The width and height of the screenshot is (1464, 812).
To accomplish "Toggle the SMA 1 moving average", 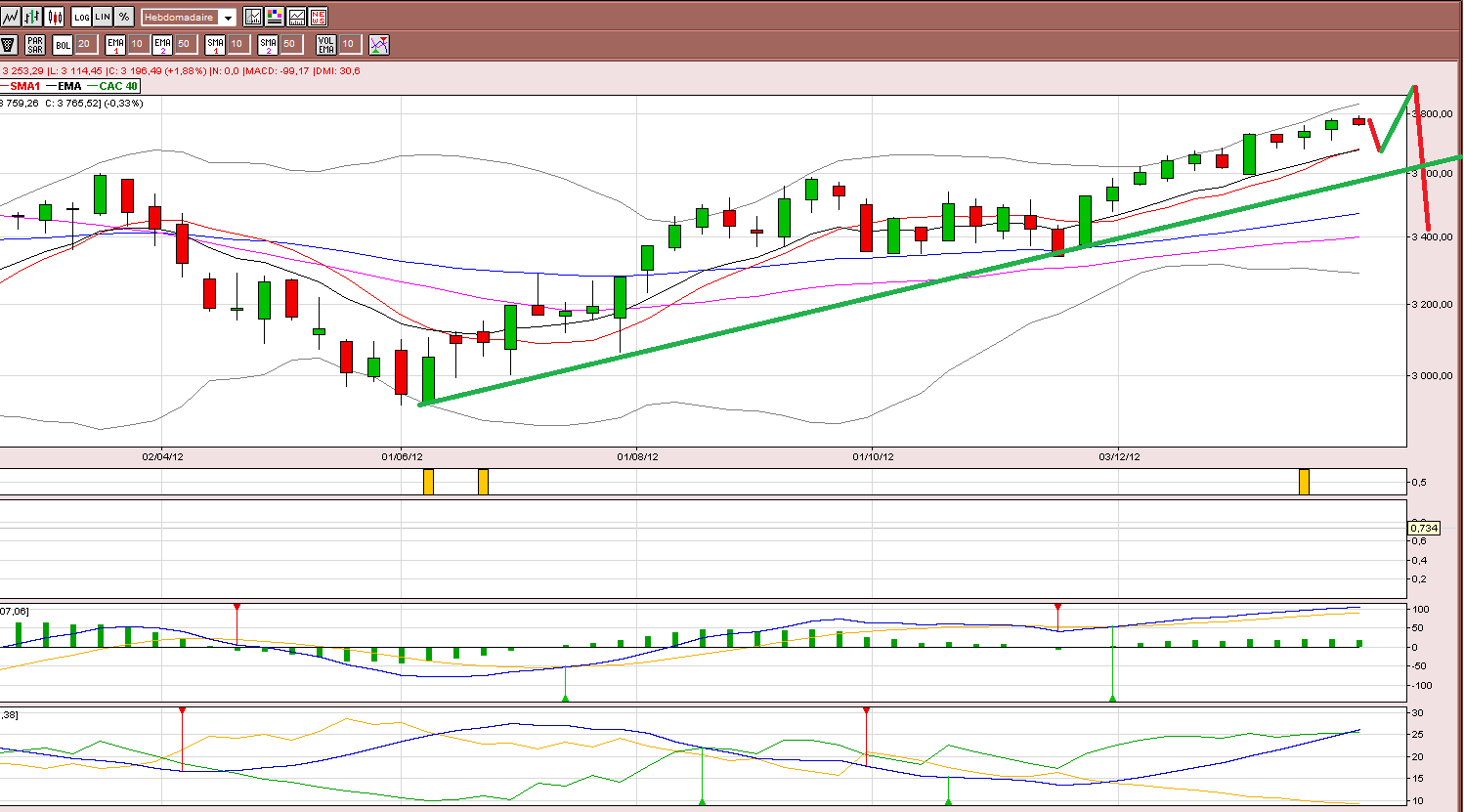I will 215,45.
